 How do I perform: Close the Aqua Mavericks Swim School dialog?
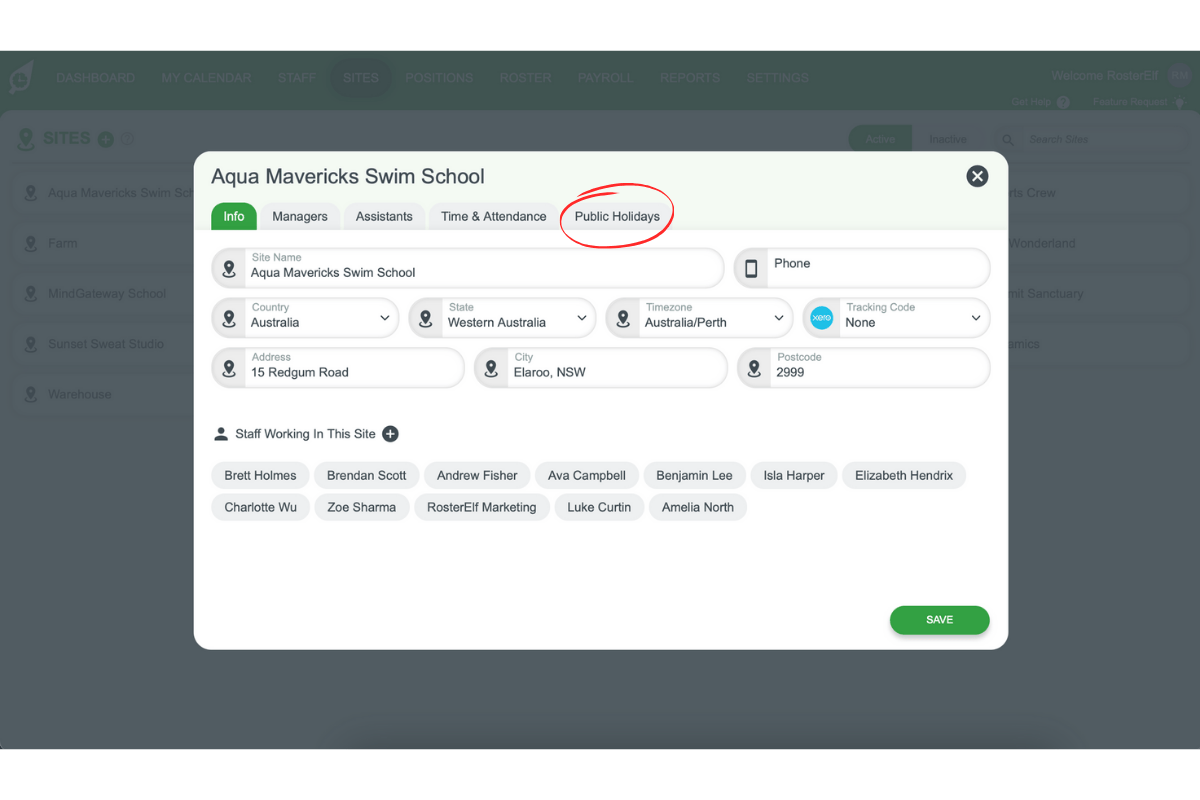[977, 176]
